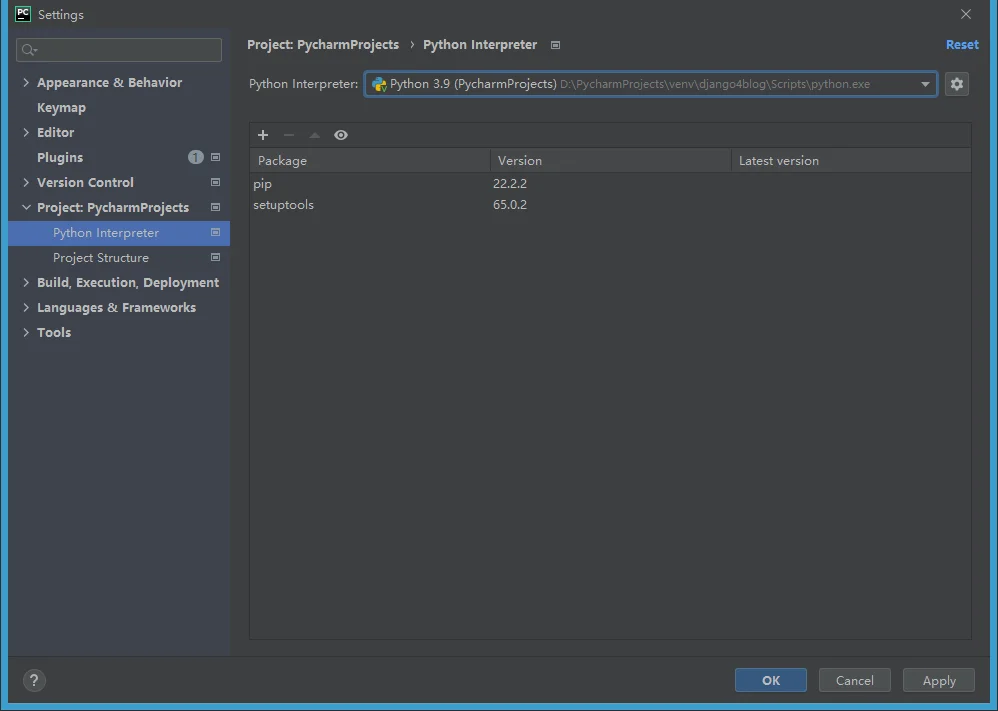Sort by Latest version column header
Viewport: 998px width, 711px height.
[x=852, y=160]
